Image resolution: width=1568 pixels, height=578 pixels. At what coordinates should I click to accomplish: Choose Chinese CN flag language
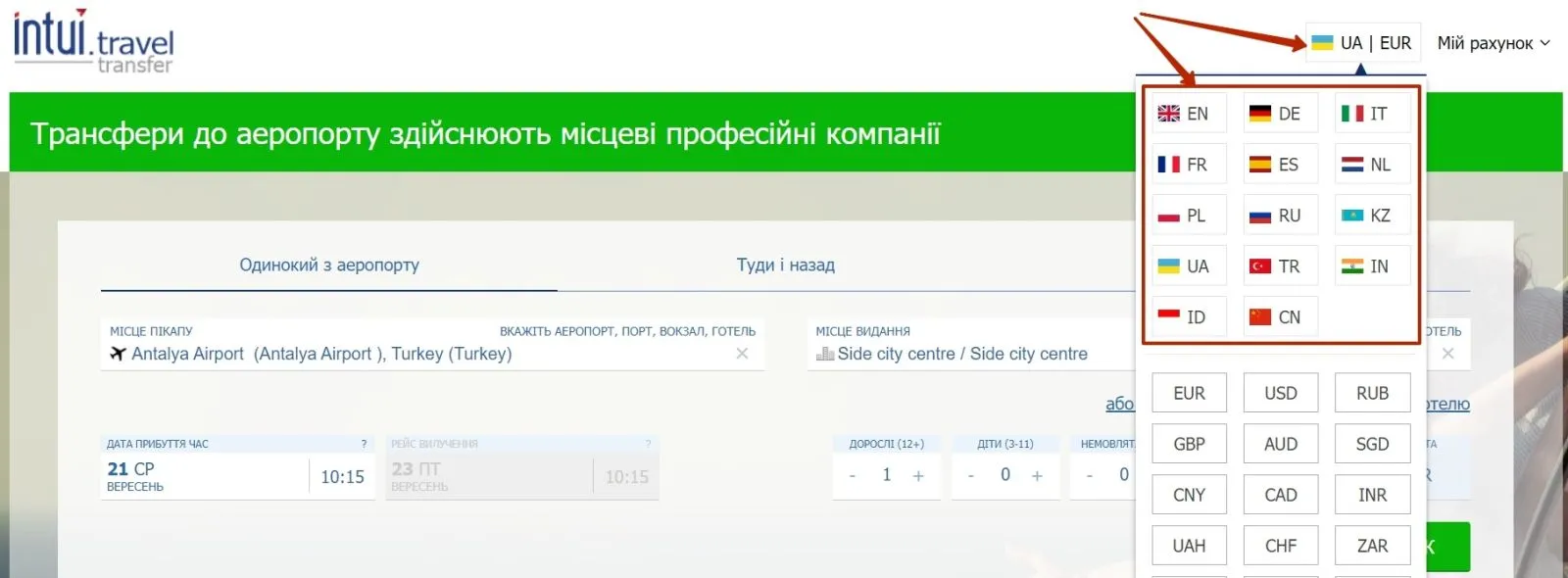[1279, 317]
